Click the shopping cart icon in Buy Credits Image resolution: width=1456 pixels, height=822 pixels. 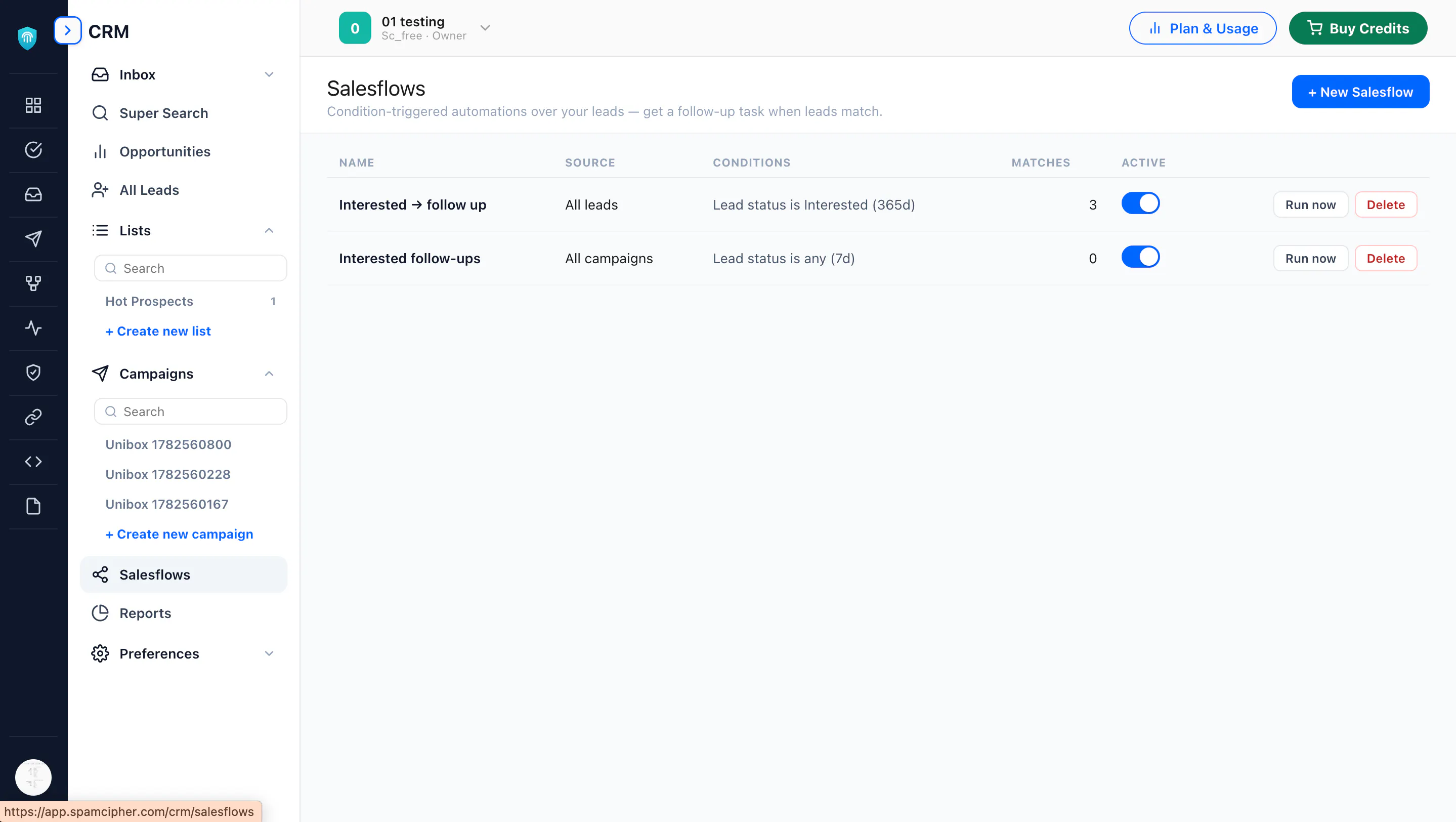point(1315,28)
